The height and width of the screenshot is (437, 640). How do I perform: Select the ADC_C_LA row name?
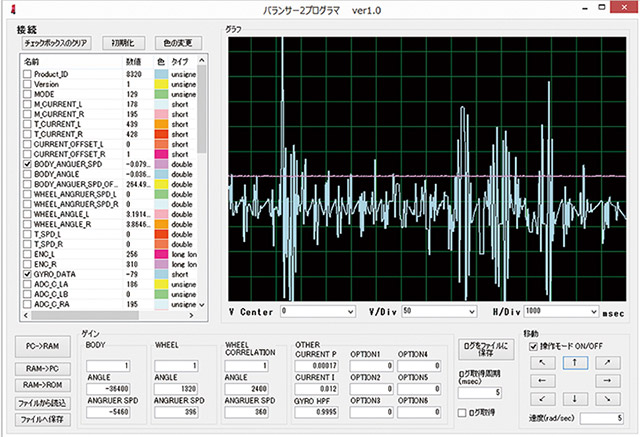coord(51,284)
